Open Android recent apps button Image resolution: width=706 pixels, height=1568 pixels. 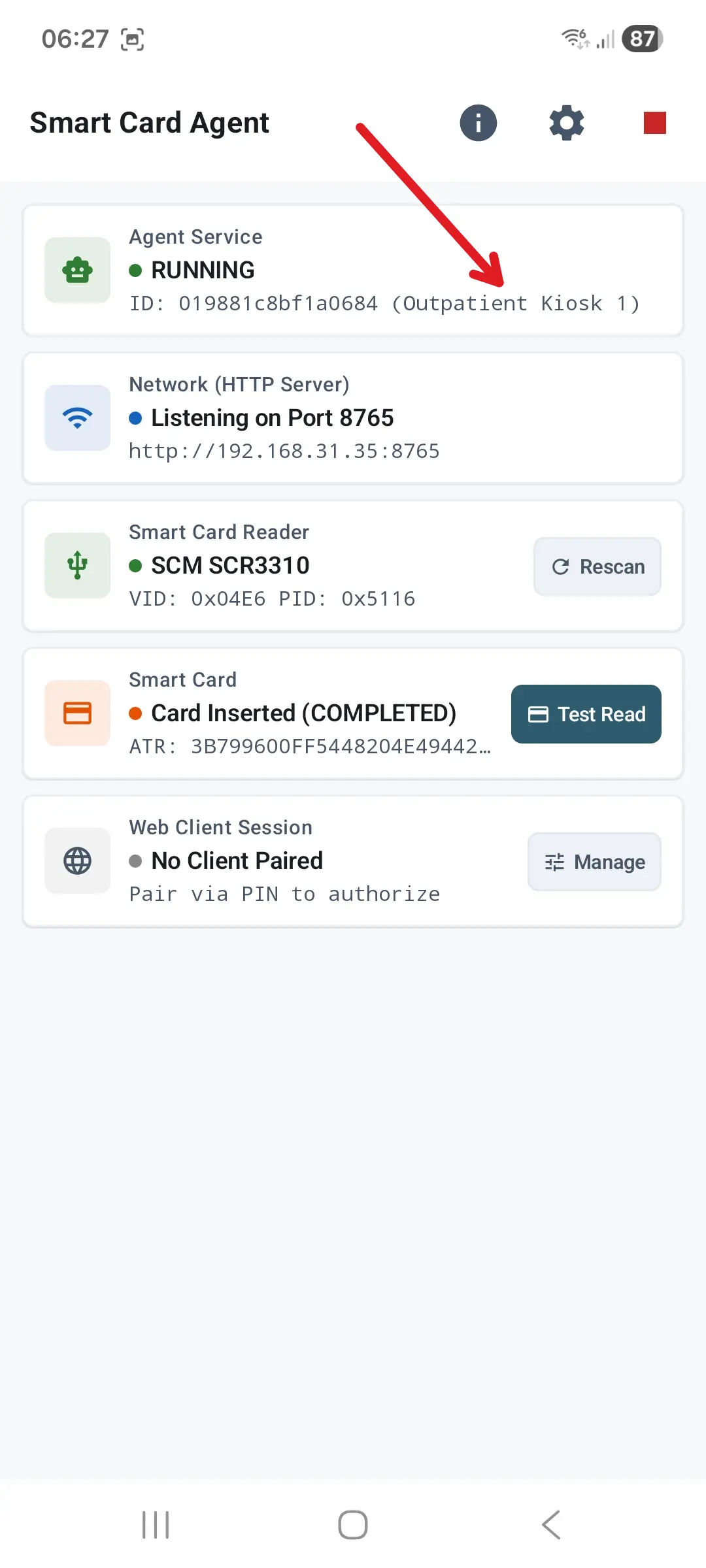(x=156, y=1525)
